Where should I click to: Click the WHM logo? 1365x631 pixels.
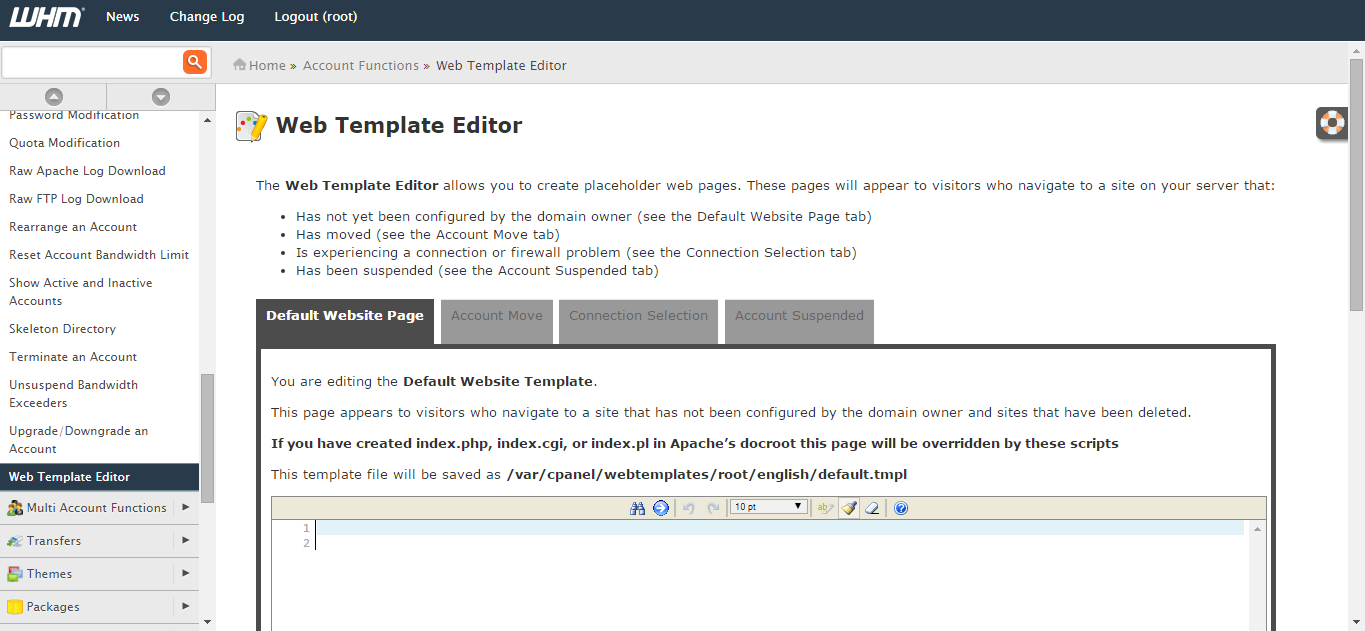pos(47,17)
